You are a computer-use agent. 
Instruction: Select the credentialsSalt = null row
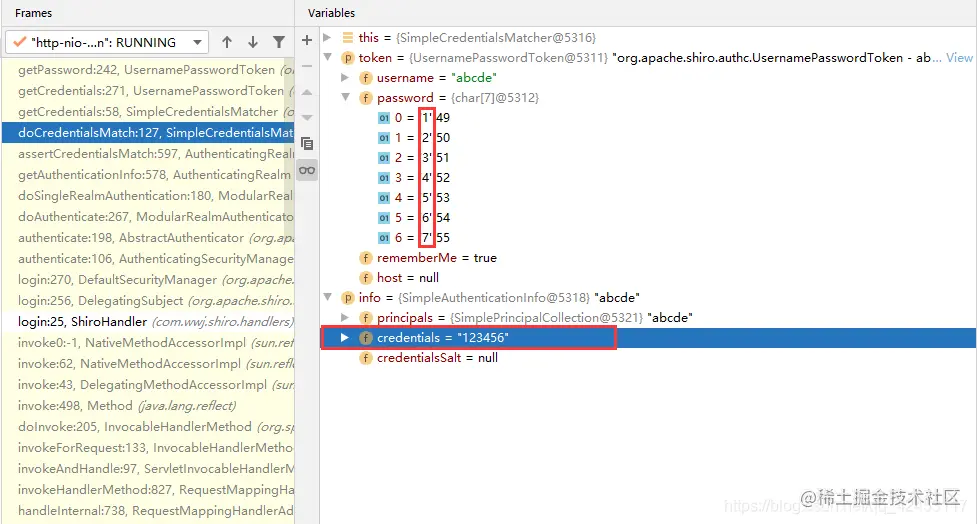648,358
